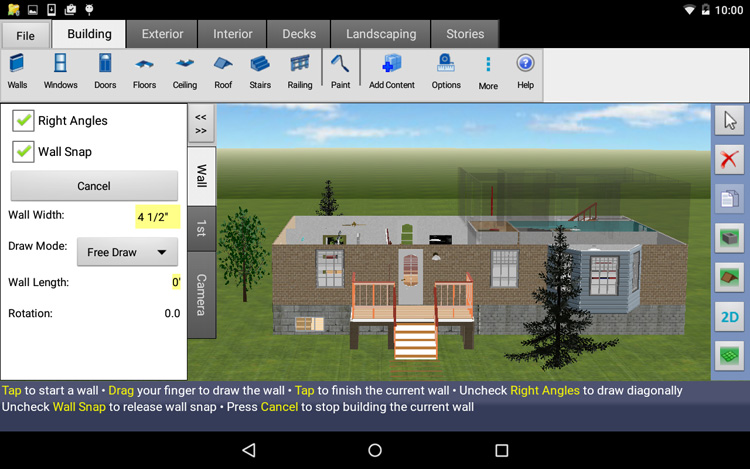
Task: Click the Add Content icon
Action: (391, 72)
